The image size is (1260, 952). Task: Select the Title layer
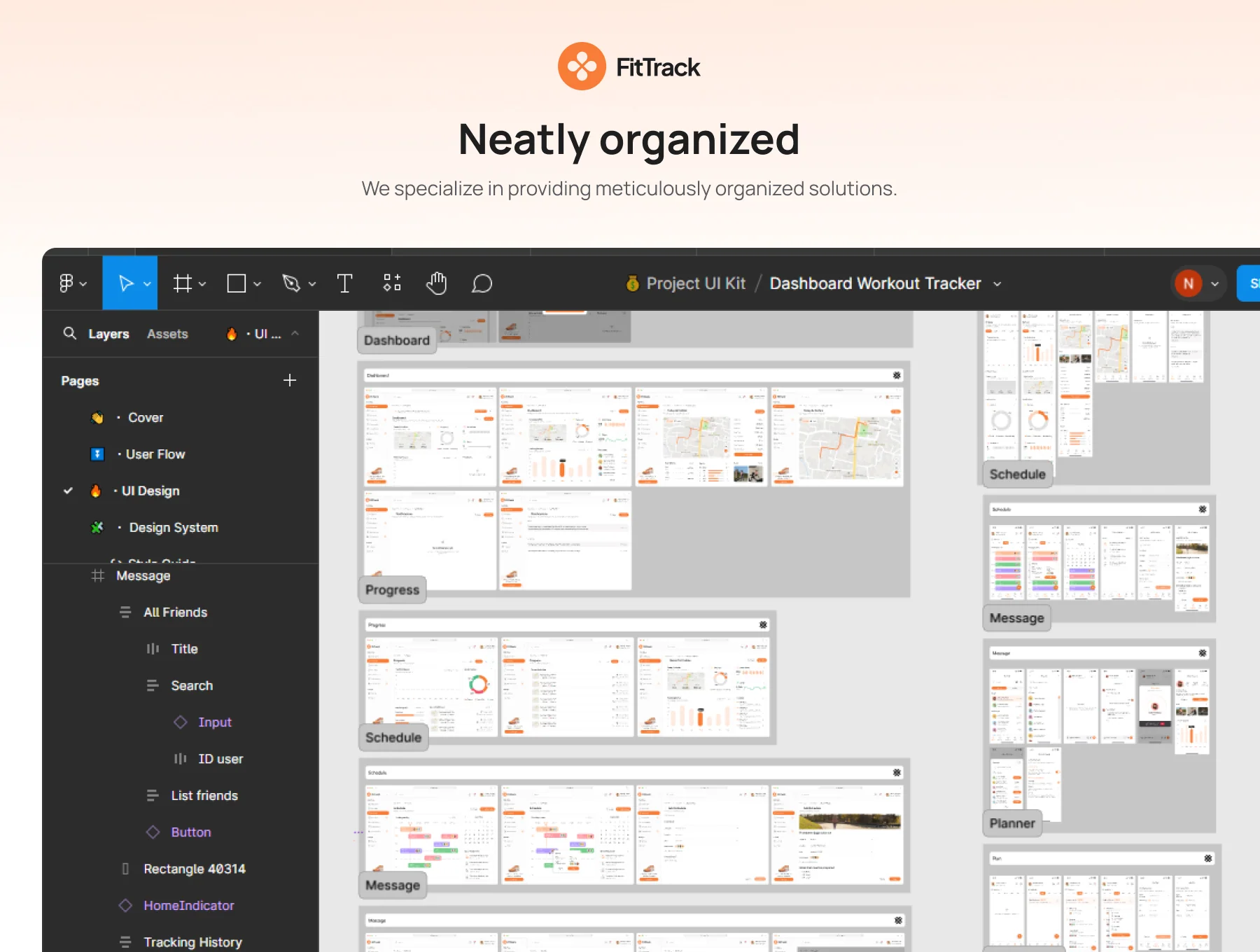pos(184,649)
